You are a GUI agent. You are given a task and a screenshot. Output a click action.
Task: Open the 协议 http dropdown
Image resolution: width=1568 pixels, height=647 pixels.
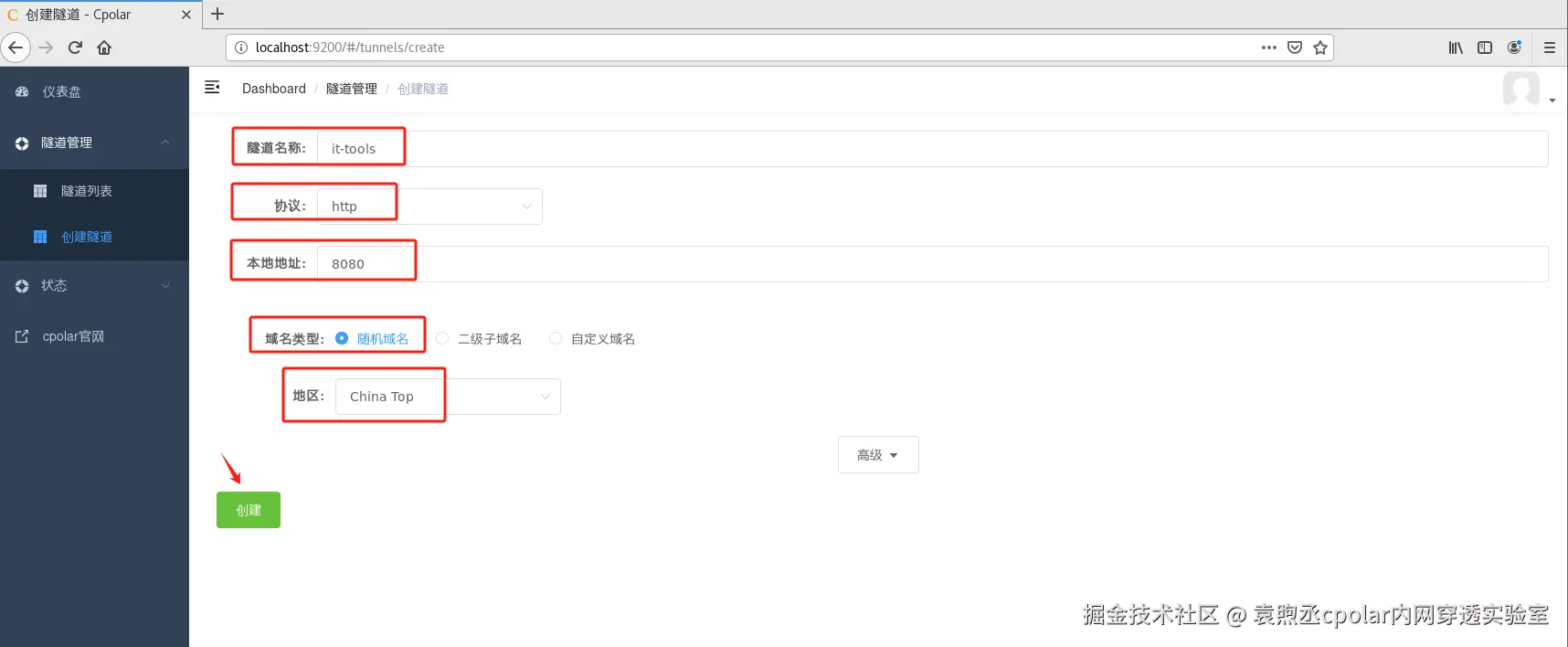(x=429, y=207)
